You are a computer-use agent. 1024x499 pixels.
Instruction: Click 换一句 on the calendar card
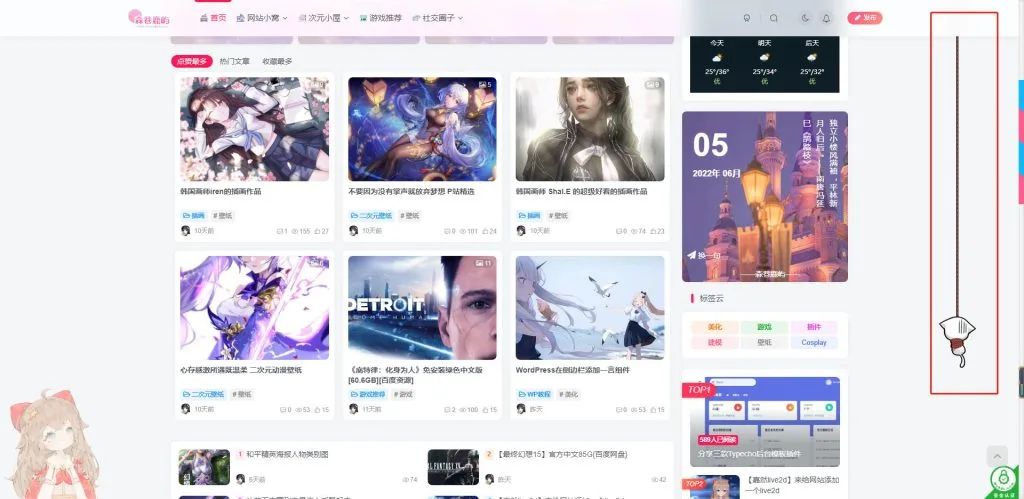pos(703,255)
